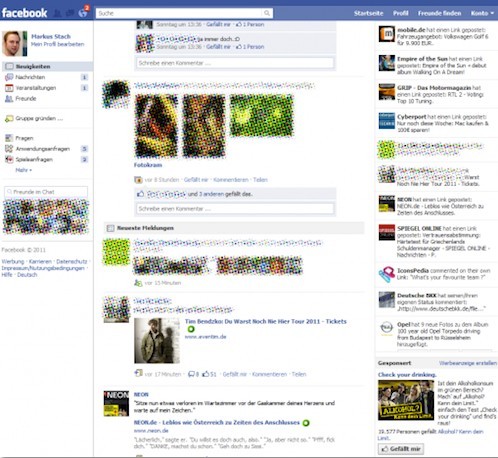
Task: Click Nachrichten icon in sidebar
Action: (9, 77)
